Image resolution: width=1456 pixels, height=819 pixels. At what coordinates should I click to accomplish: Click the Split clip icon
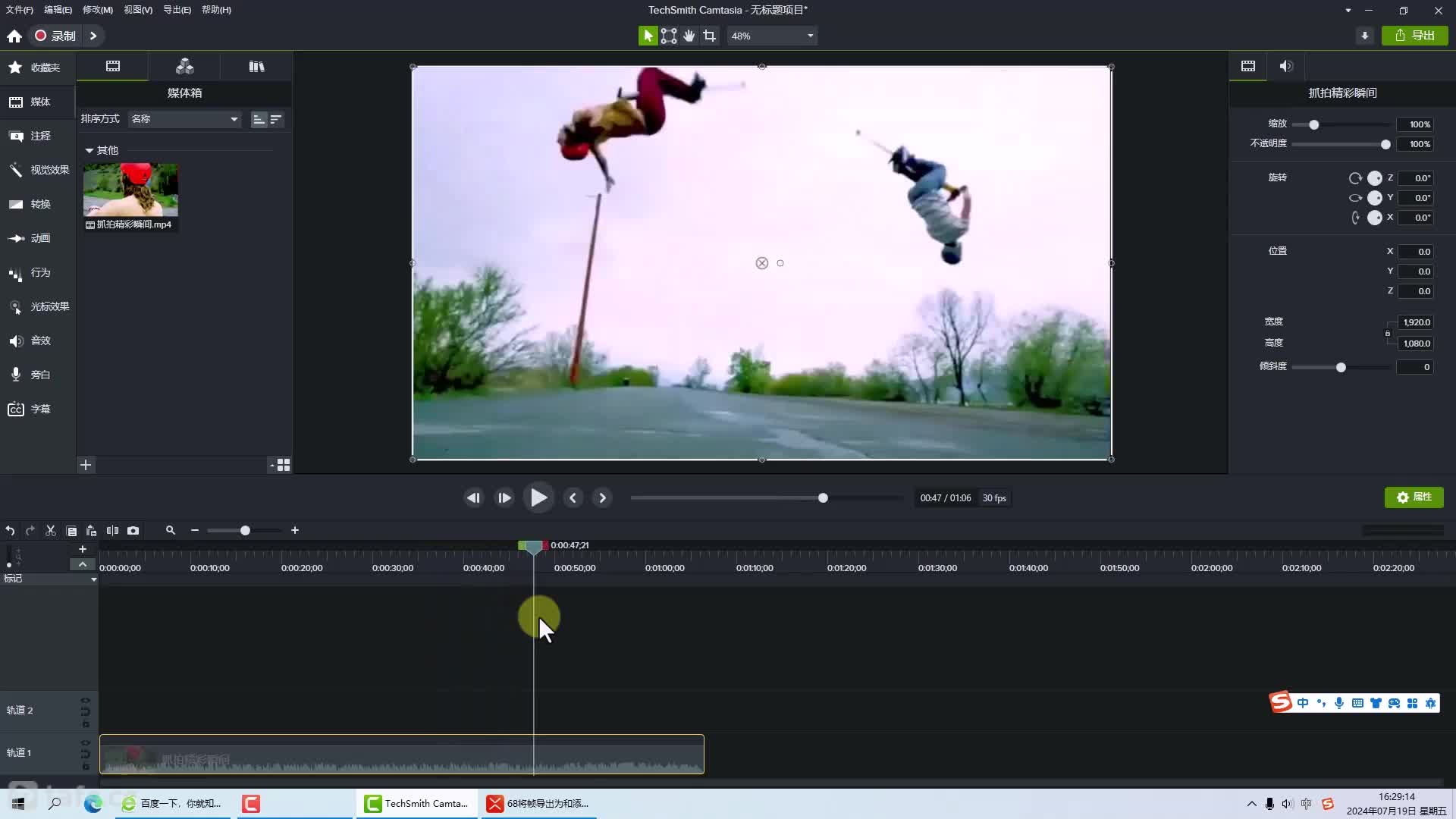coord(112,531)
